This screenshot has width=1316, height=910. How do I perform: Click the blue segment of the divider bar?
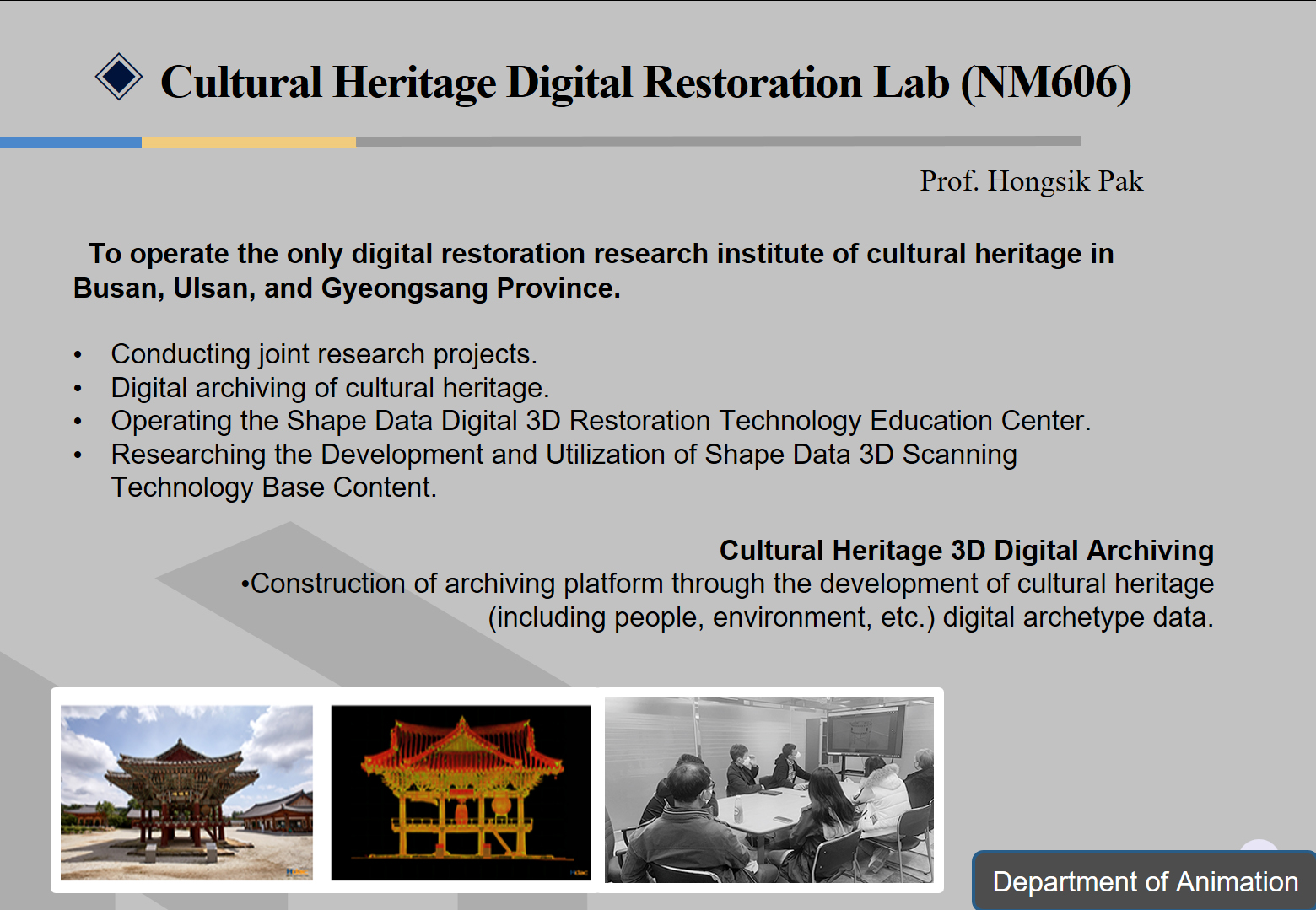[72, 141]
